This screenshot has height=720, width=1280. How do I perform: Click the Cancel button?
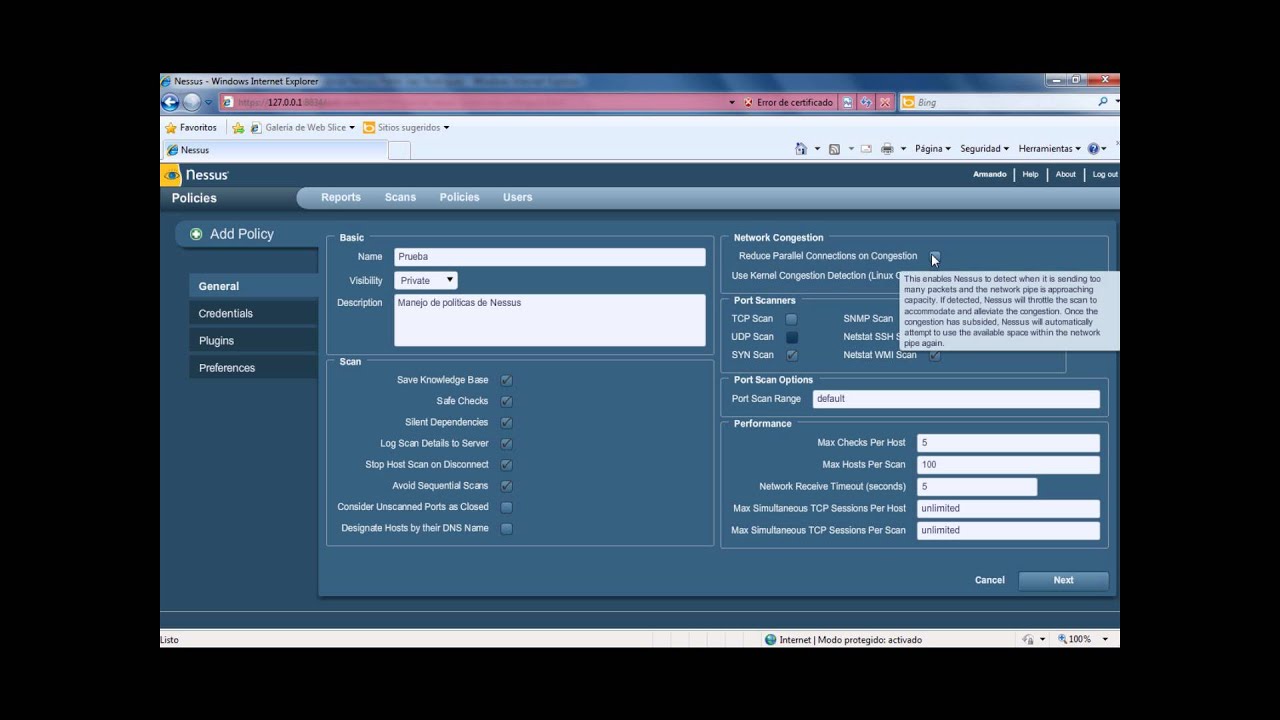click(989, 580)
